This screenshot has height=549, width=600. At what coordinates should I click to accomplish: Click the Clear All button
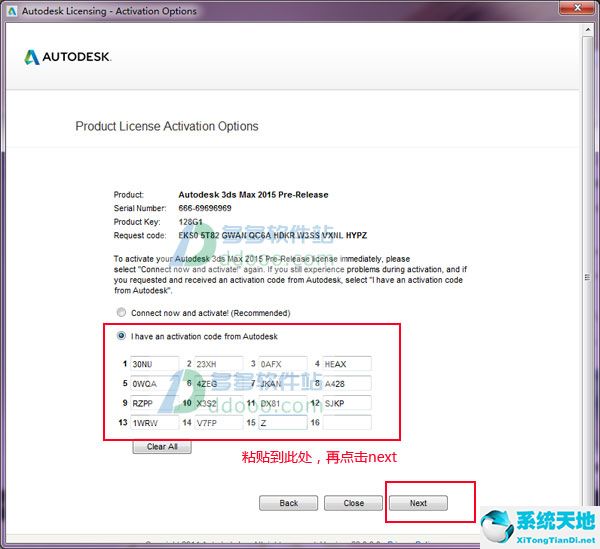[162, 447]
